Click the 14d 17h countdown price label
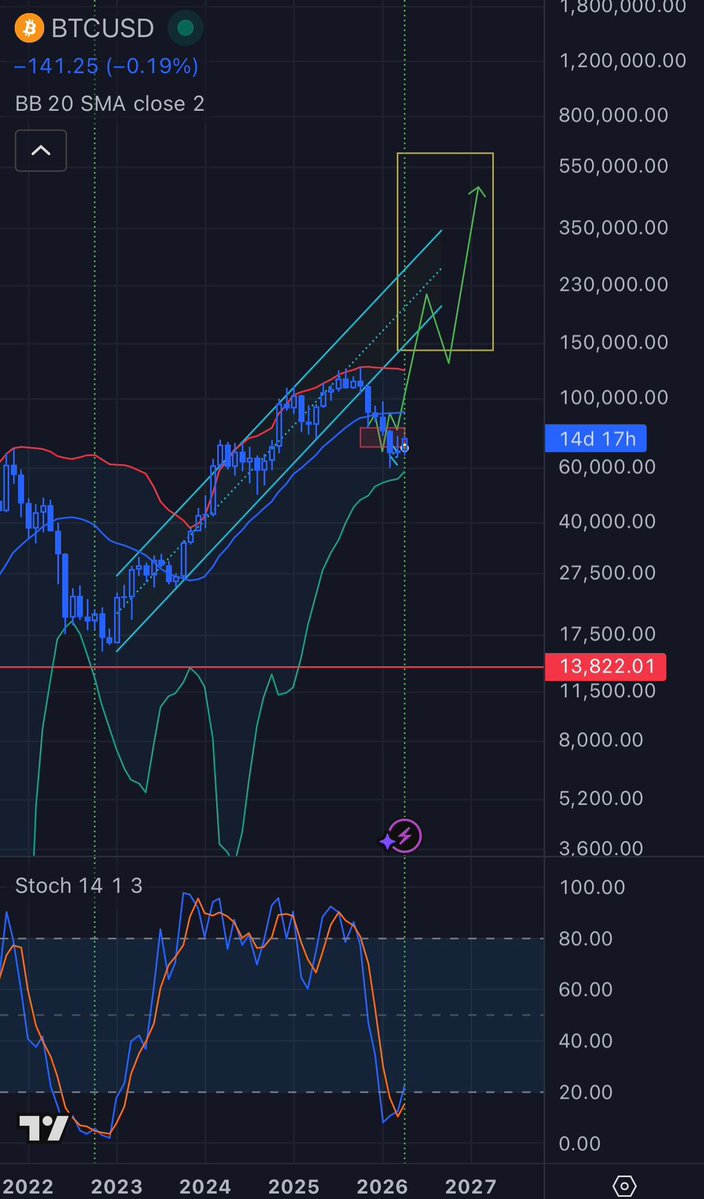 pyautogui.click(x=595, y=439)
